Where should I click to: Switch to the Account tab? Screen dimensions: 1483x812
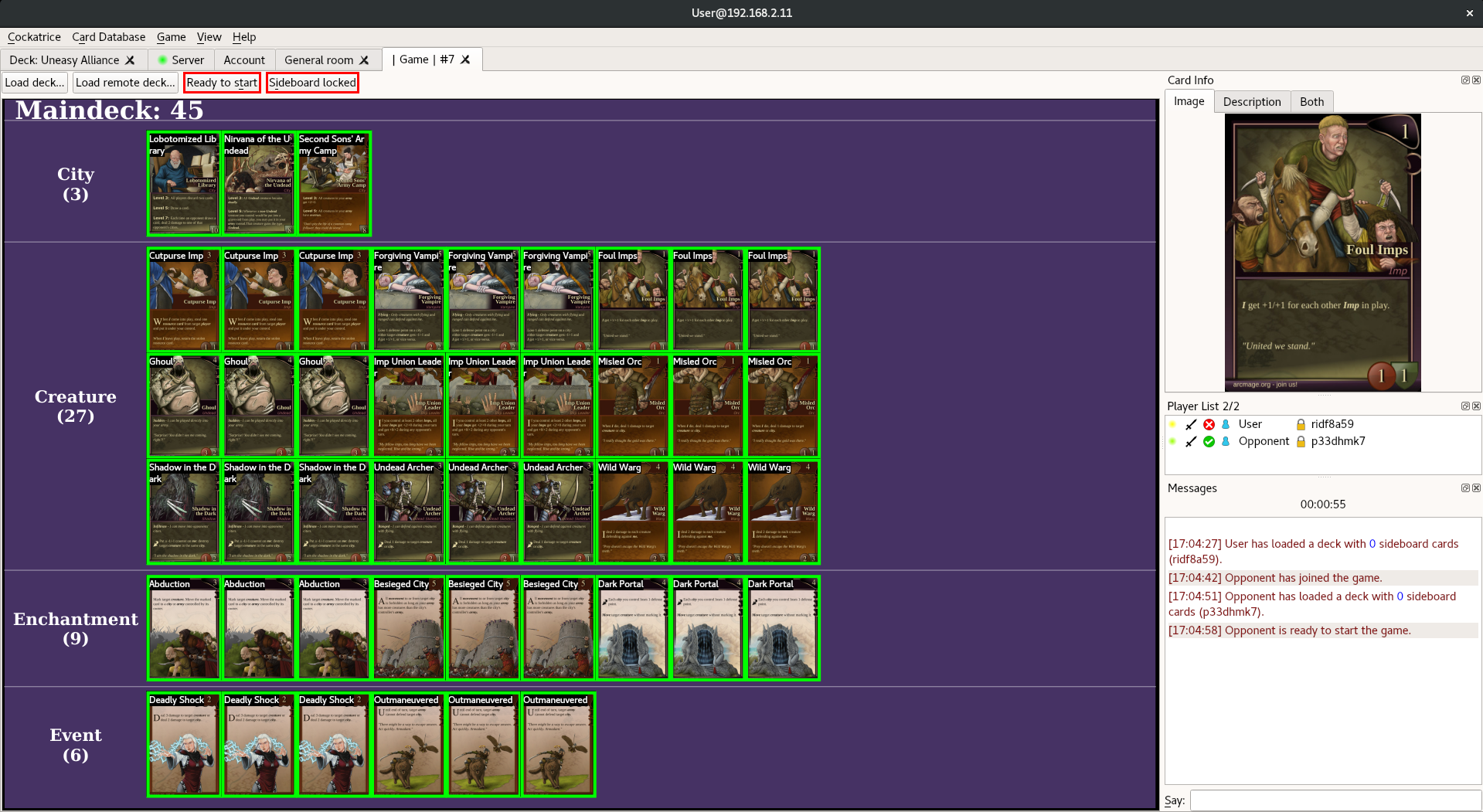(x=244, y=60)
